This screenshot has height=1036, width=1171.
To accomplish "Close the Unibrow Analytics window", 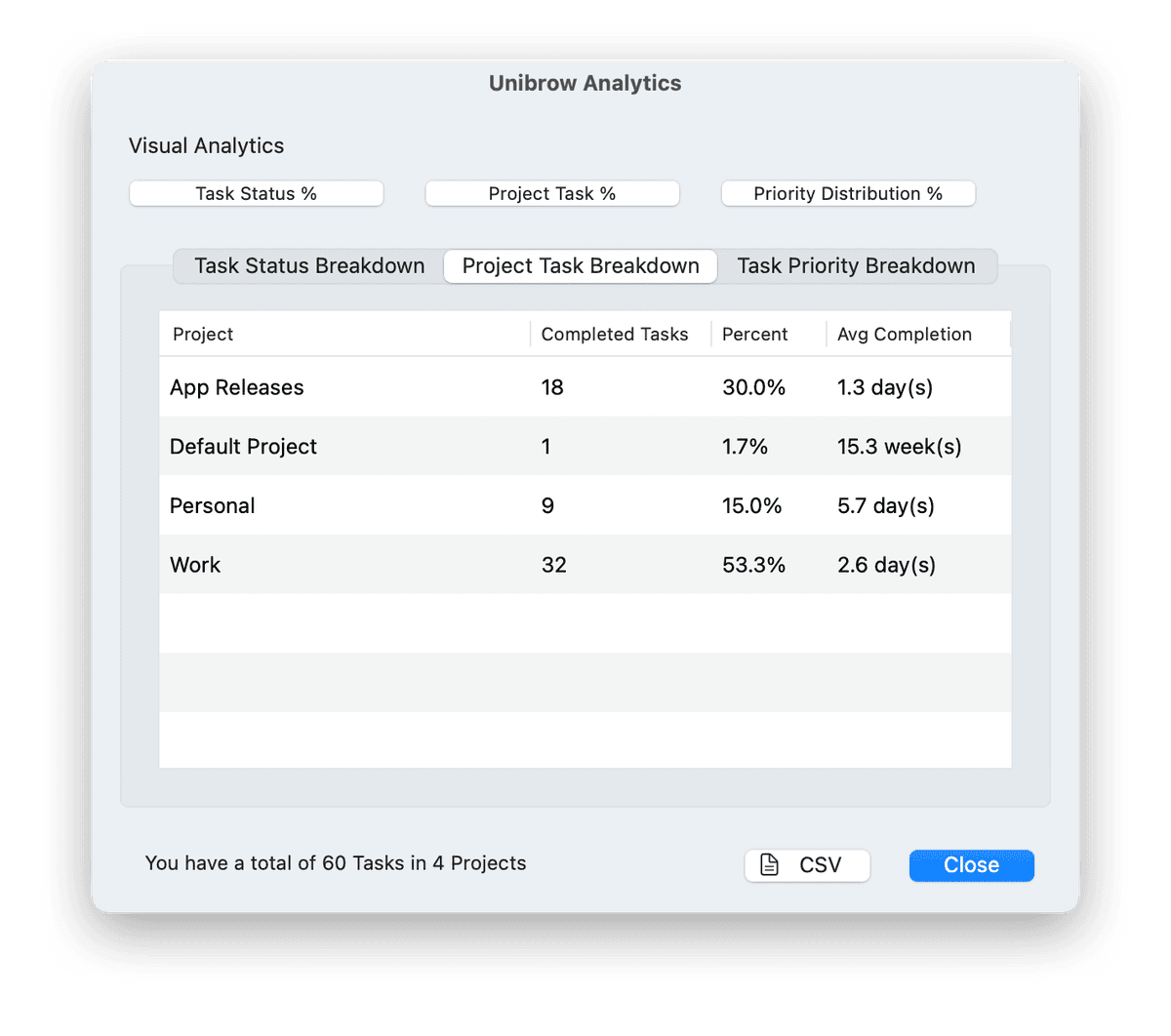I will [971, 865].
